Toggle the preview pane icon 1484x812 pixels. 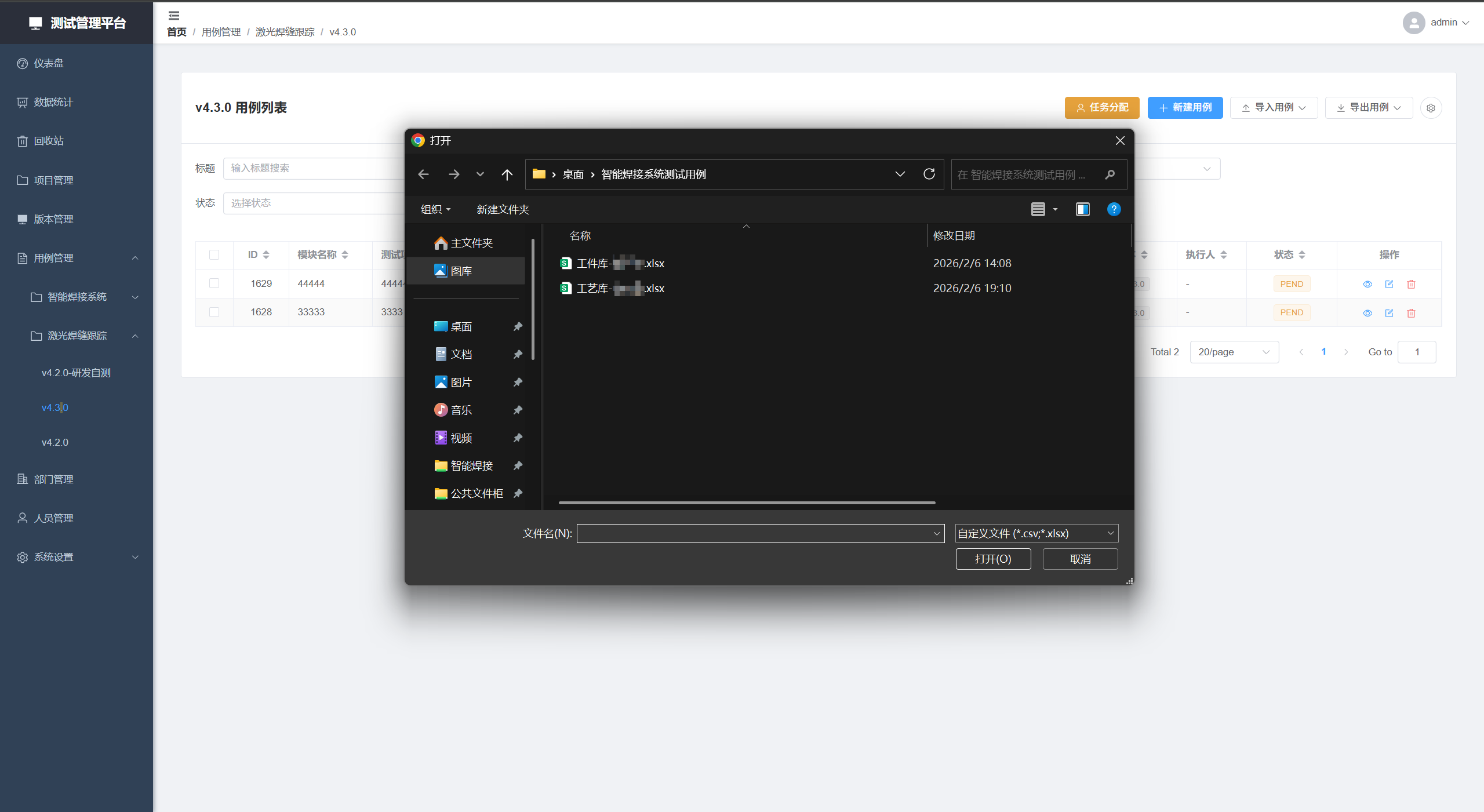pyautogui.click(x=1082, y=209)
